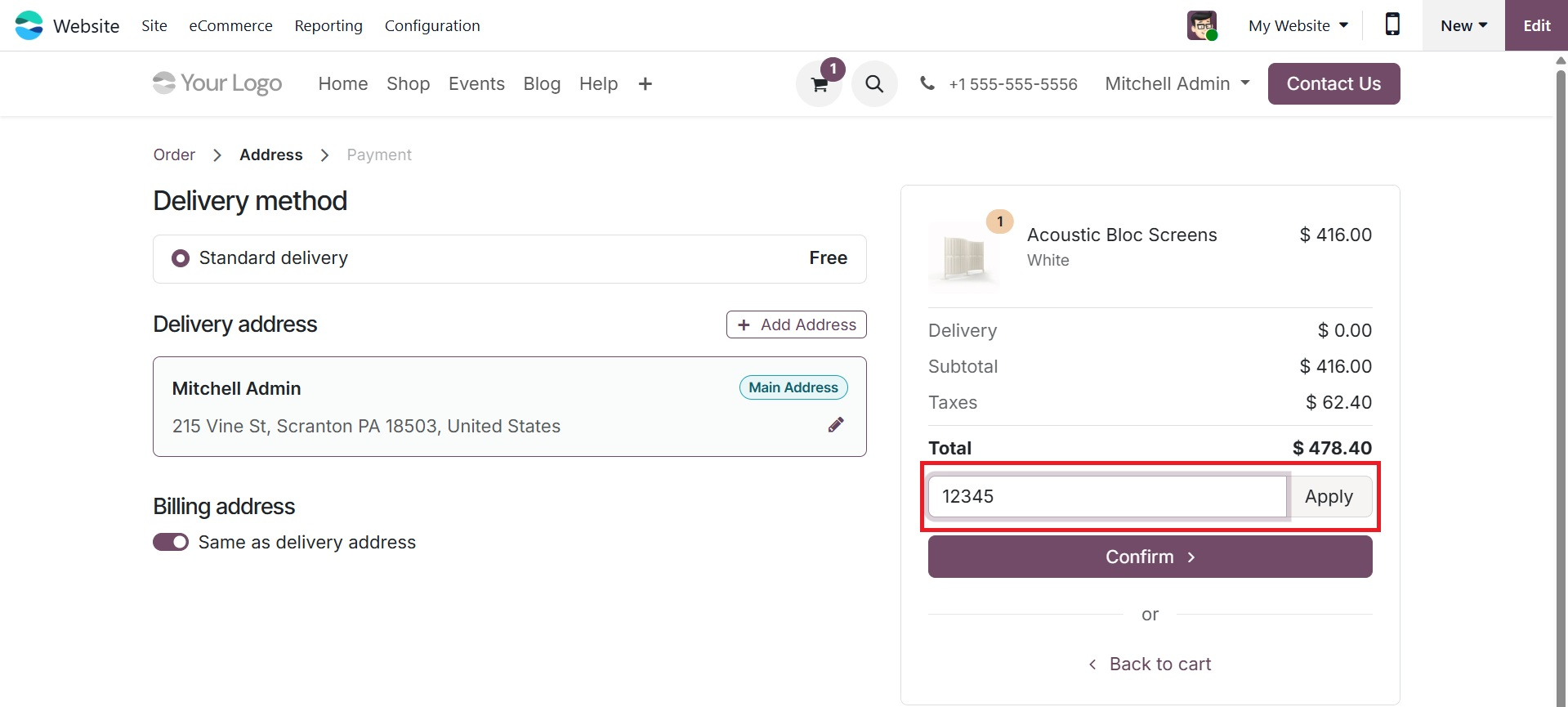Click the Odoo Website app logo

pos(29,25)
